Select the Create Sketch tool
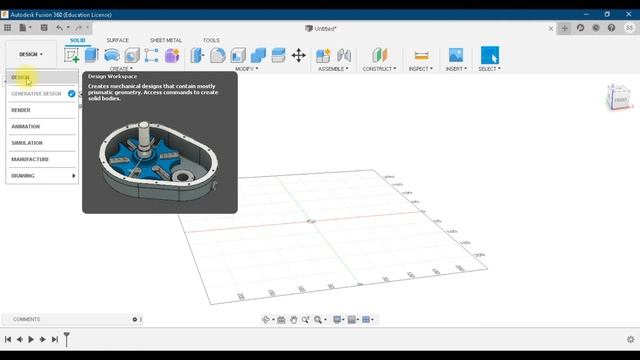 (71, 55)
